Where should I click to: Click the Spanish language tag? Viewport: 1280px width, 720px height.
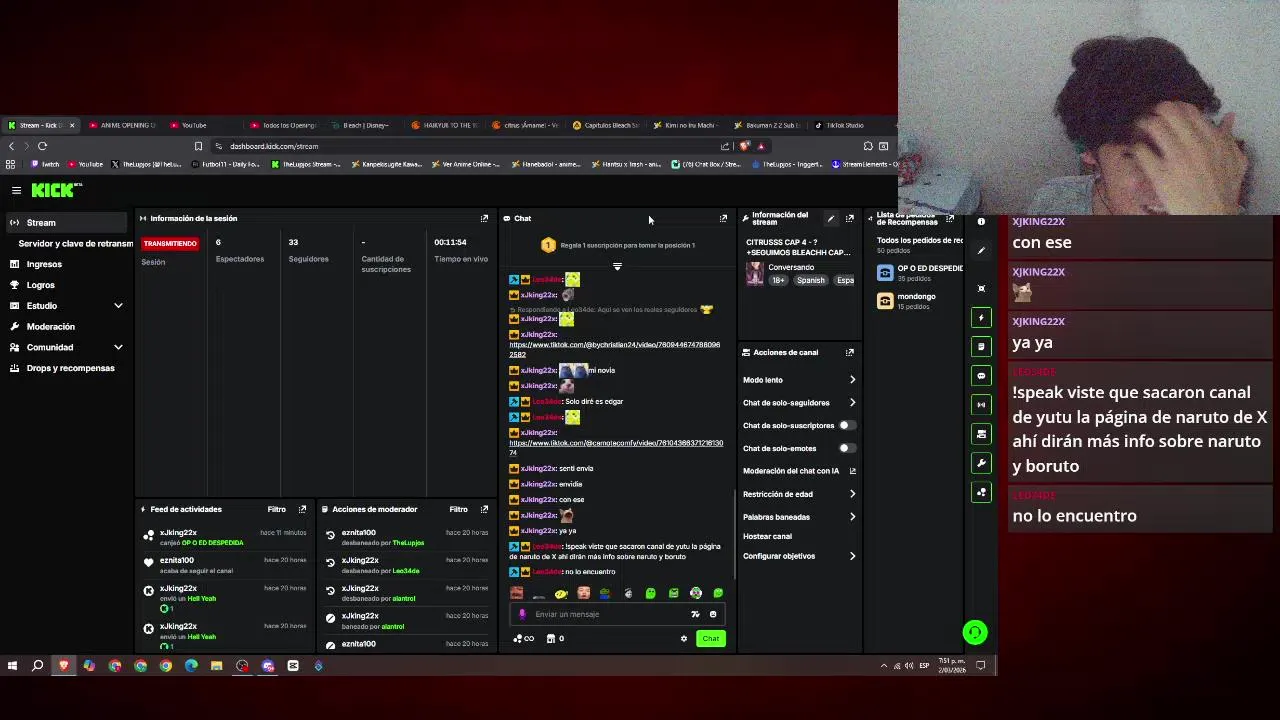coord(811,280)
